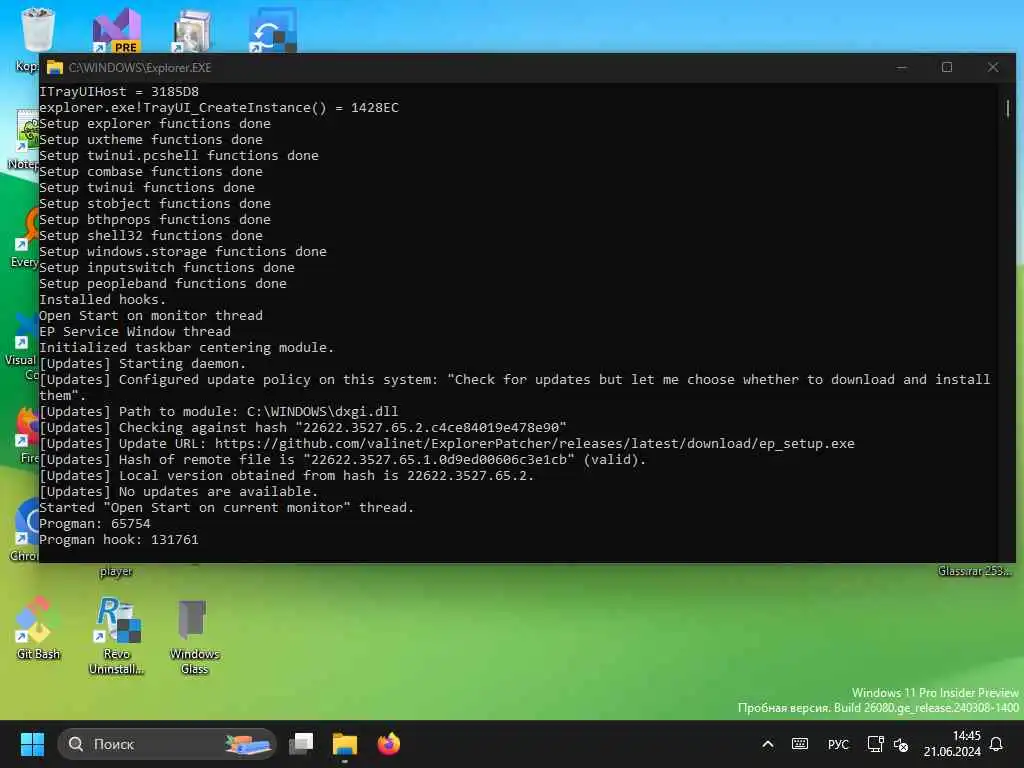The height and width of the screenshot is (768, 1024).
Task: Switch input language РУС indicator
Action: (838, 744)
